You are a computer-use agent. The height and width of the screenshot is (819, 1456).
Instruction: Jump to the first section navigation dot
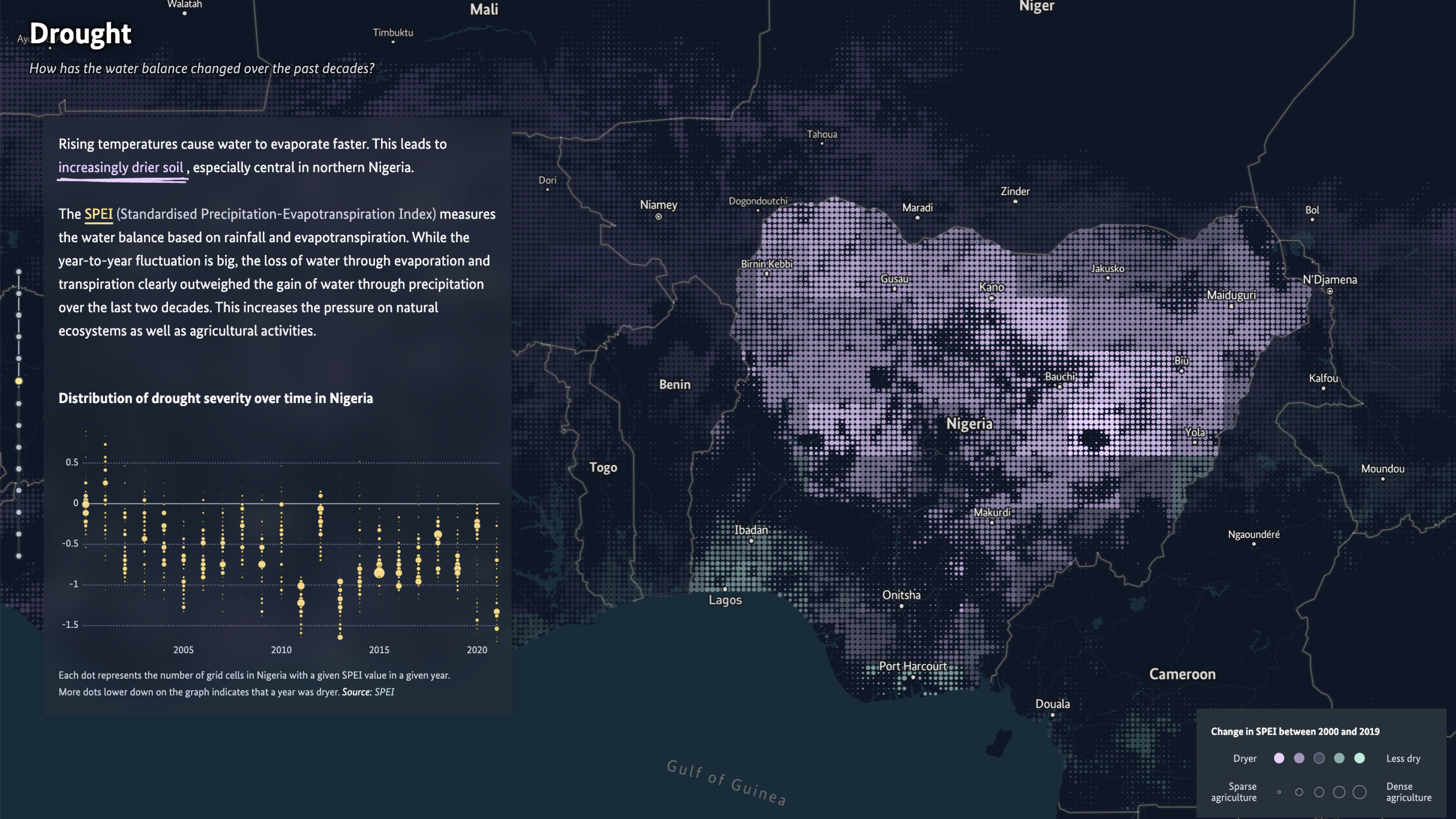click(x=19, y=272)
